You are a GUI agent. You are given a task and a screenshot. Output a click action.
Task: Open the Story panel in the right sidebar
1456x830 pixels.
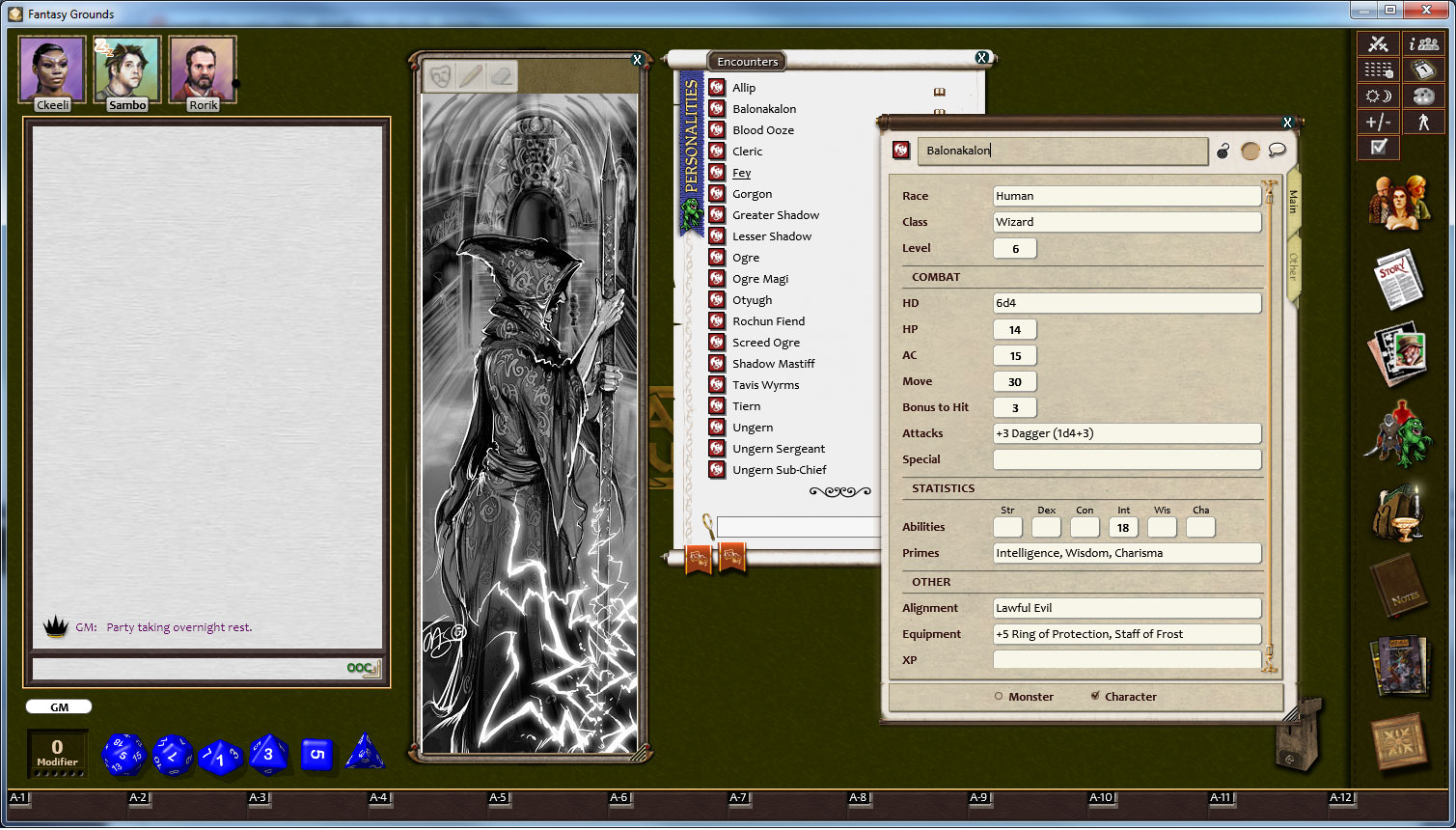[x=1400, y=277]
